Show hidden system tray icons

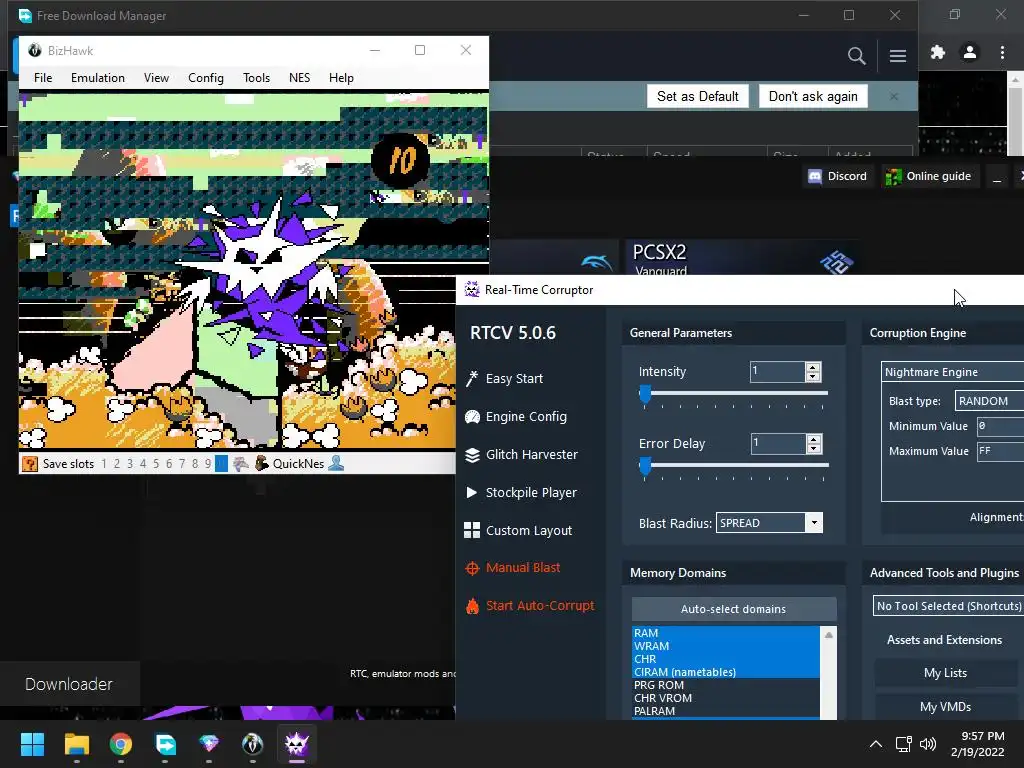click(x=876, y=744)
